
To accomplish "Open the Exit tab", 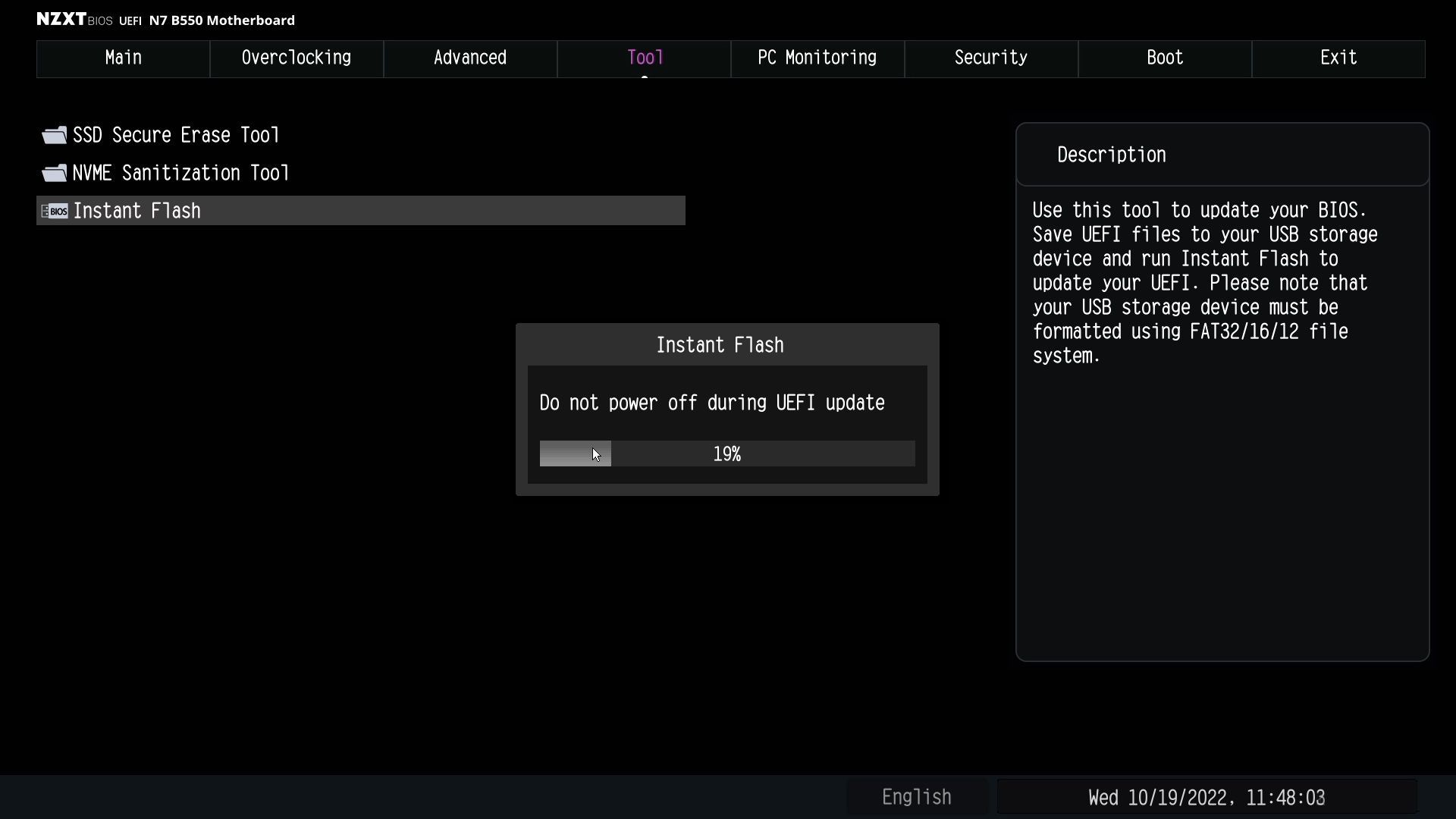I will 1338,58.
